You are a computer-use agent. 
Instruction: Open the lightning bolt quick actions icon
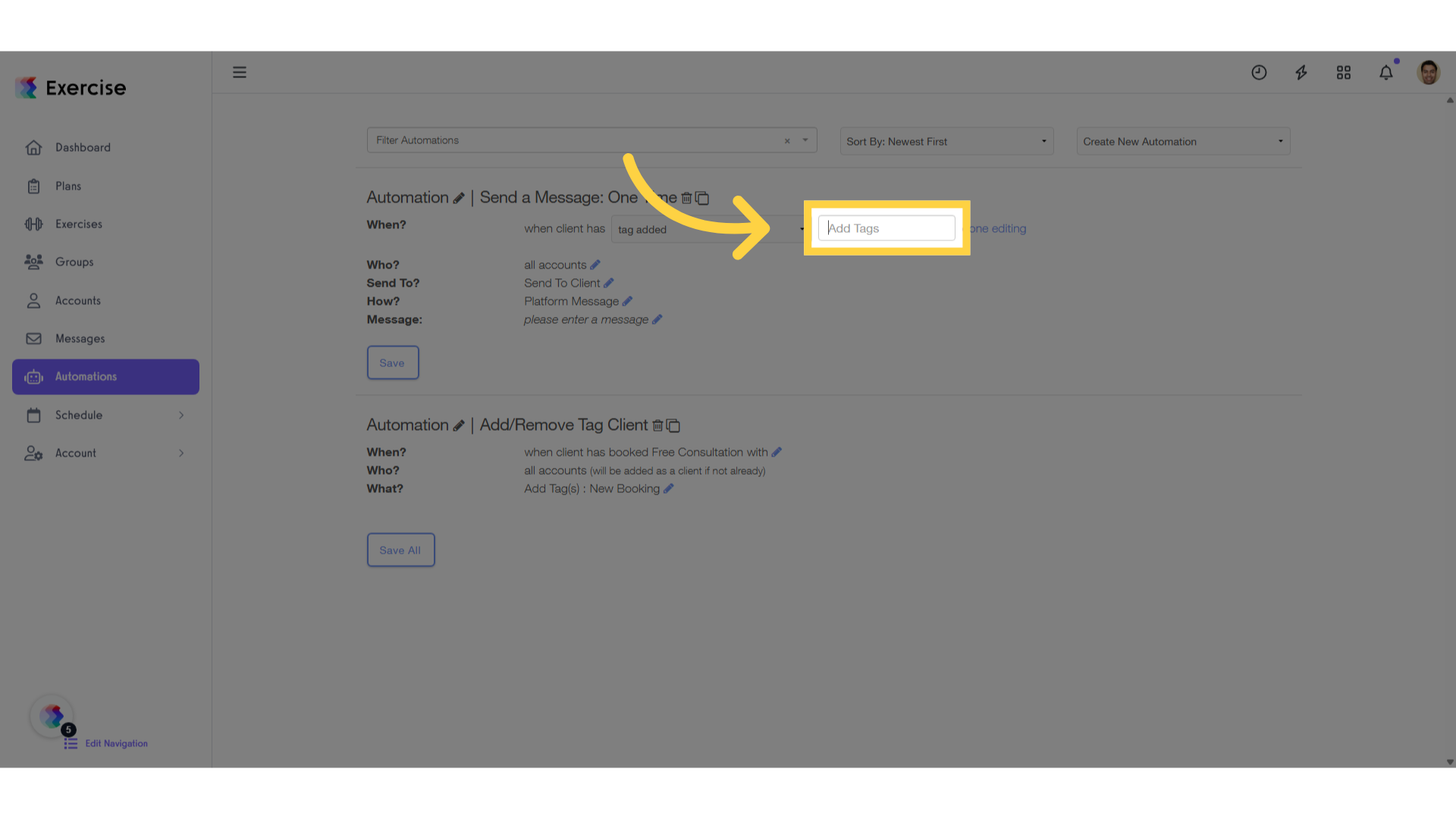point(1301,72)
